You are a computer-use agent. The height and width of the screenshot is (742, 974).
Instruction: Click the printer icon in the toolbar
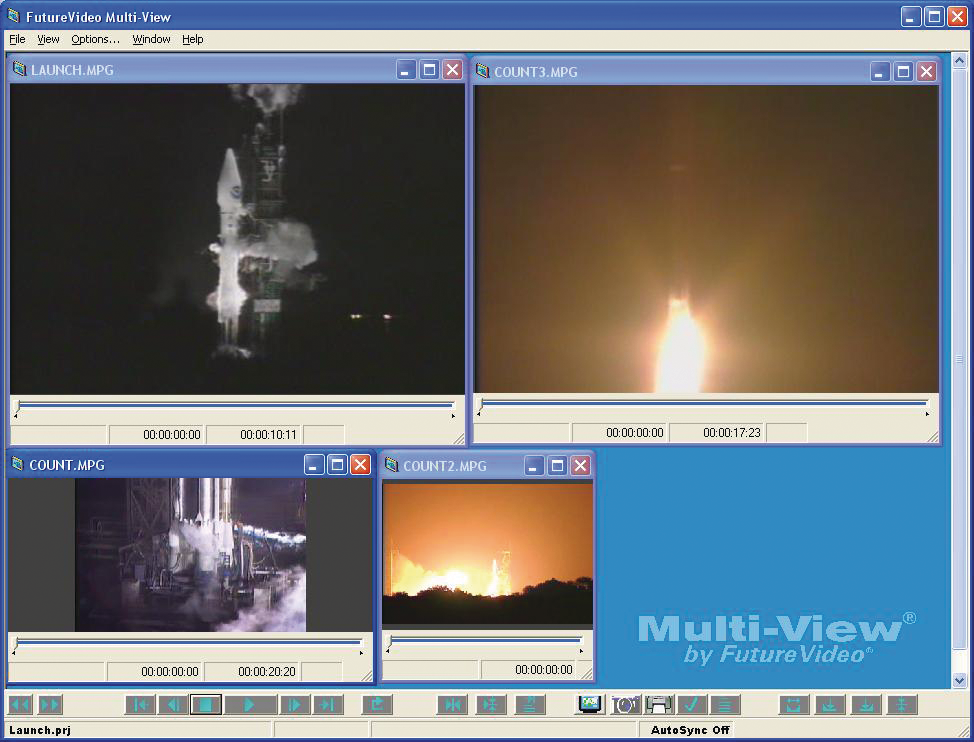659,705
